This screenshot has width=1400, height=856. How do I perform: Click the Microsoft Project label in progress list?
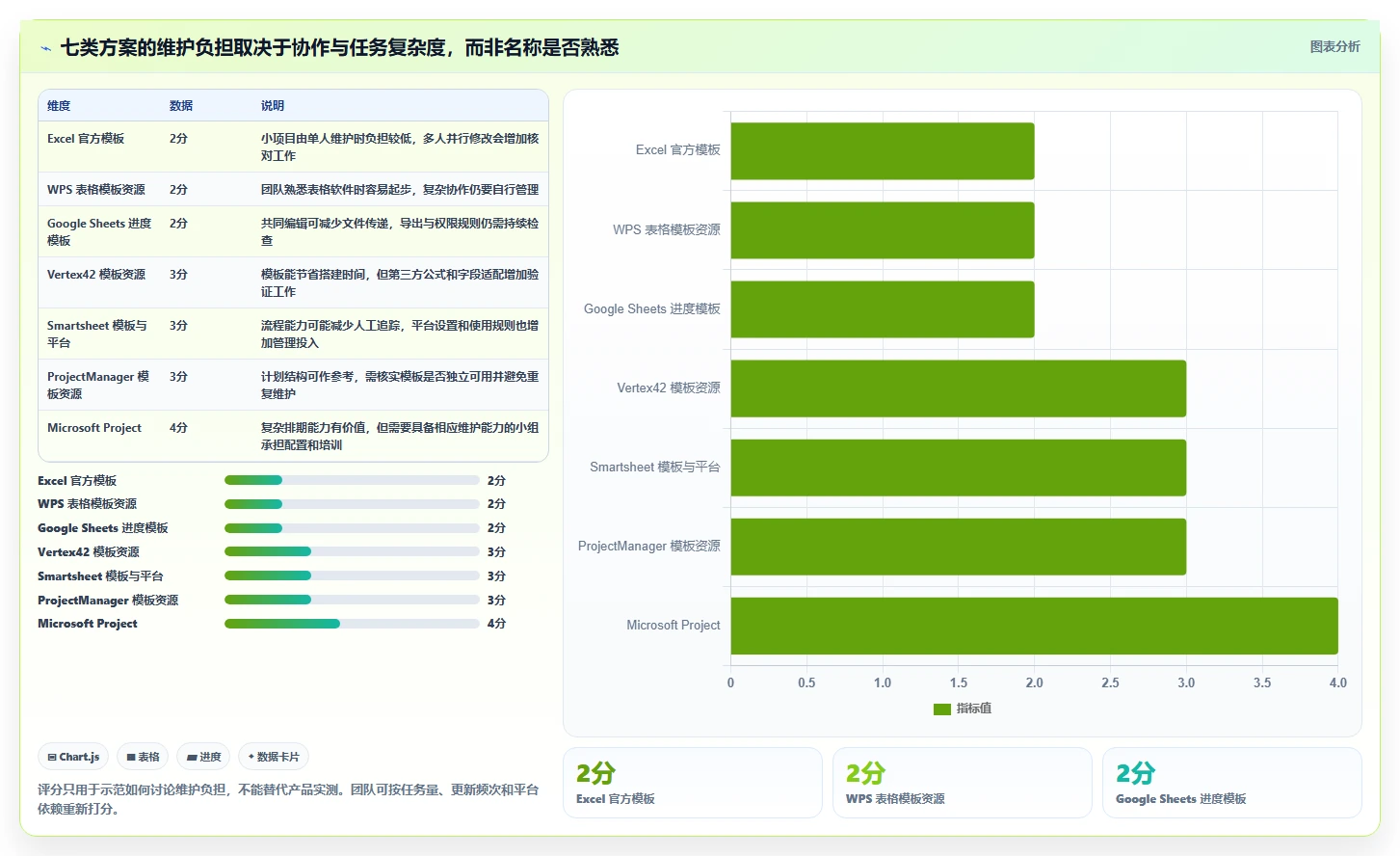pyautogui.click(x=88, y=624)
